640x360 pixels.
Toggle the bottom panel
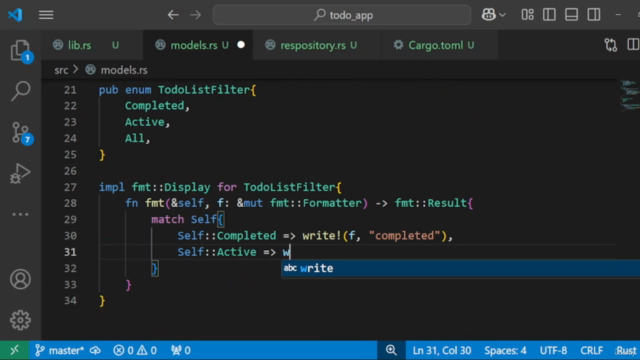point(571,15)
